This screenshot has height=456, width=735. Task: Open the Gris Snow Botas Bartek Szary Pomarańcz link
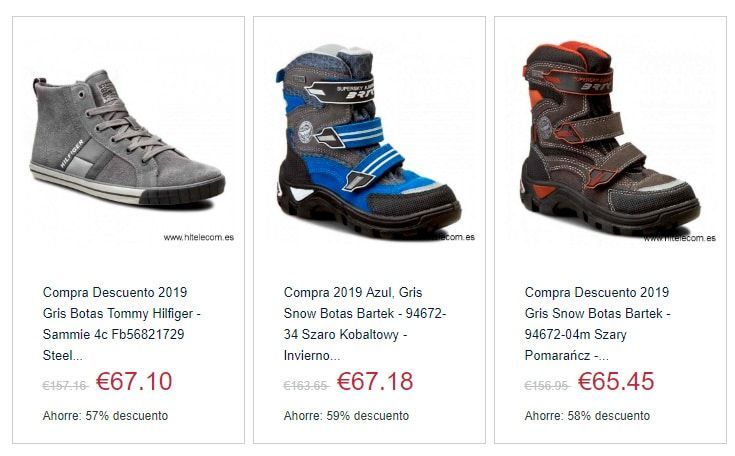pyautogui.click(x=598, y=324)
